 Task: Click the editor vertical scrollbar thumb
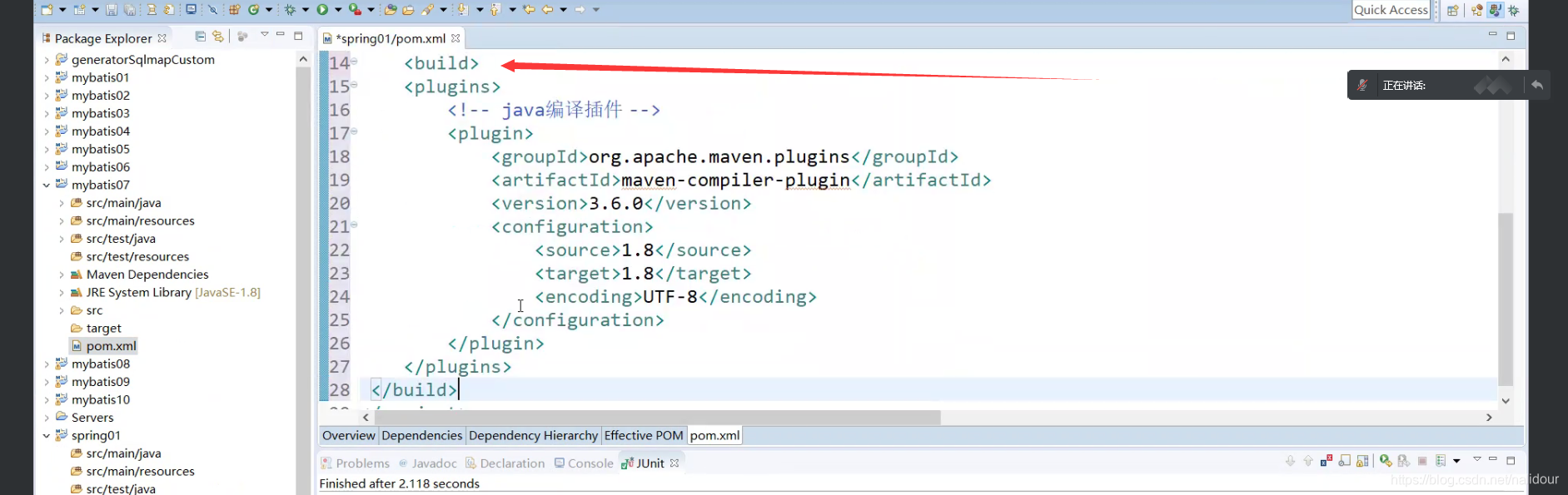tap(1506, 299)
